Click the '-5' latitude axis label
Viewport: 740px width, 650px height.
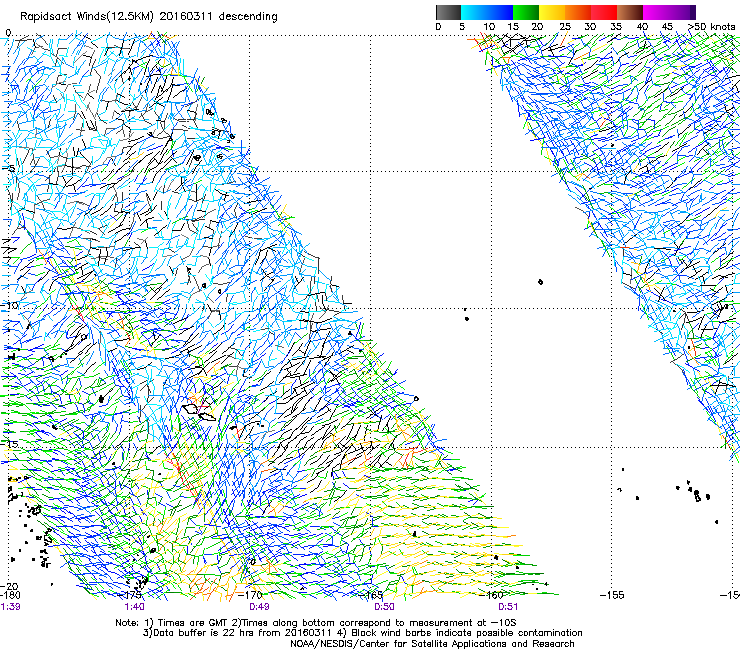tap(10, 169)
